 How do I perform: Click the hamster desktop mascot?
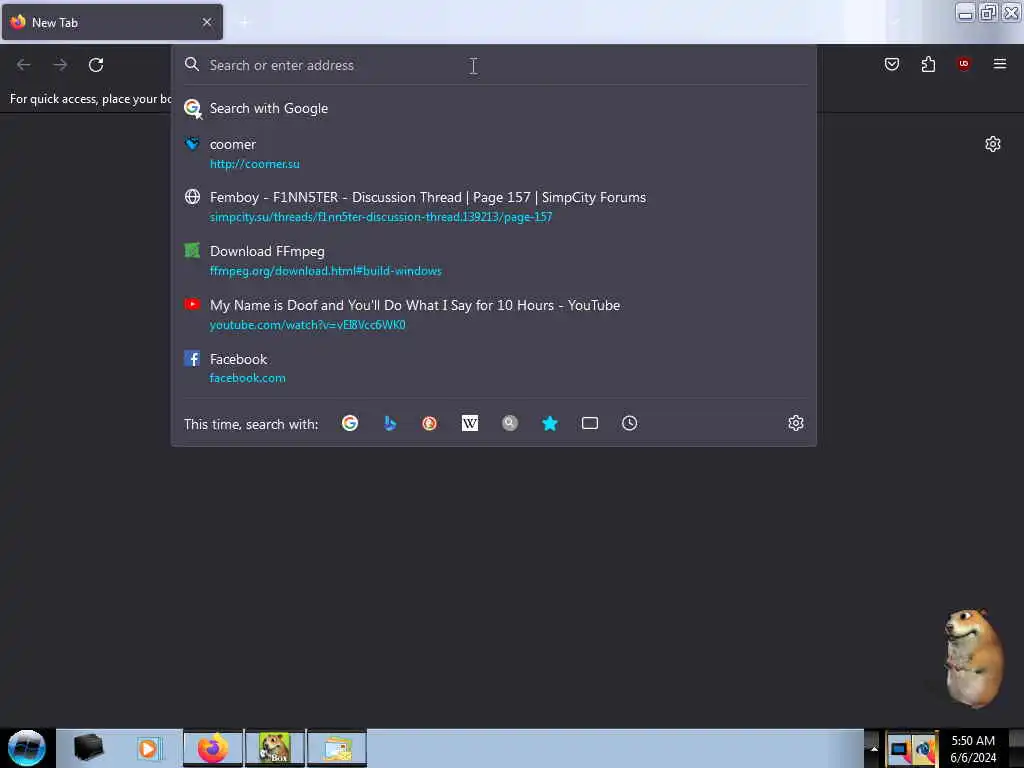click(973, 657)
